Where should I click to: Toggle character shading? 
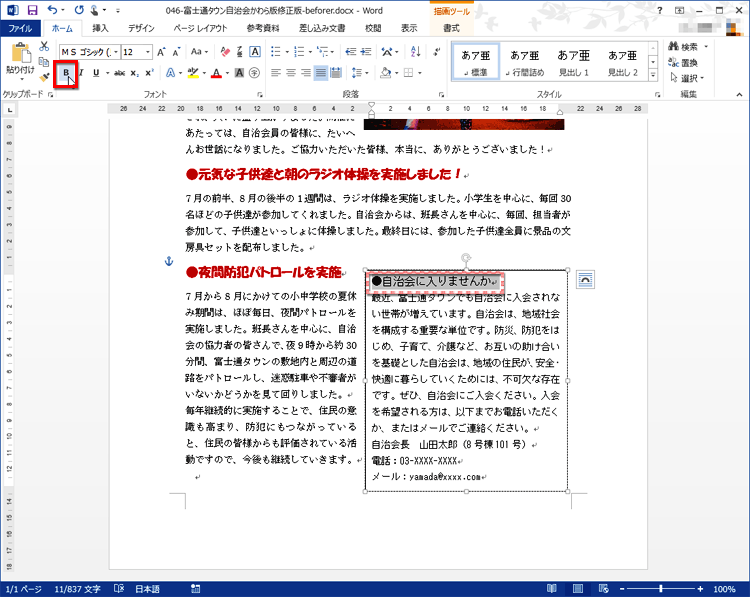pos(239,73)
